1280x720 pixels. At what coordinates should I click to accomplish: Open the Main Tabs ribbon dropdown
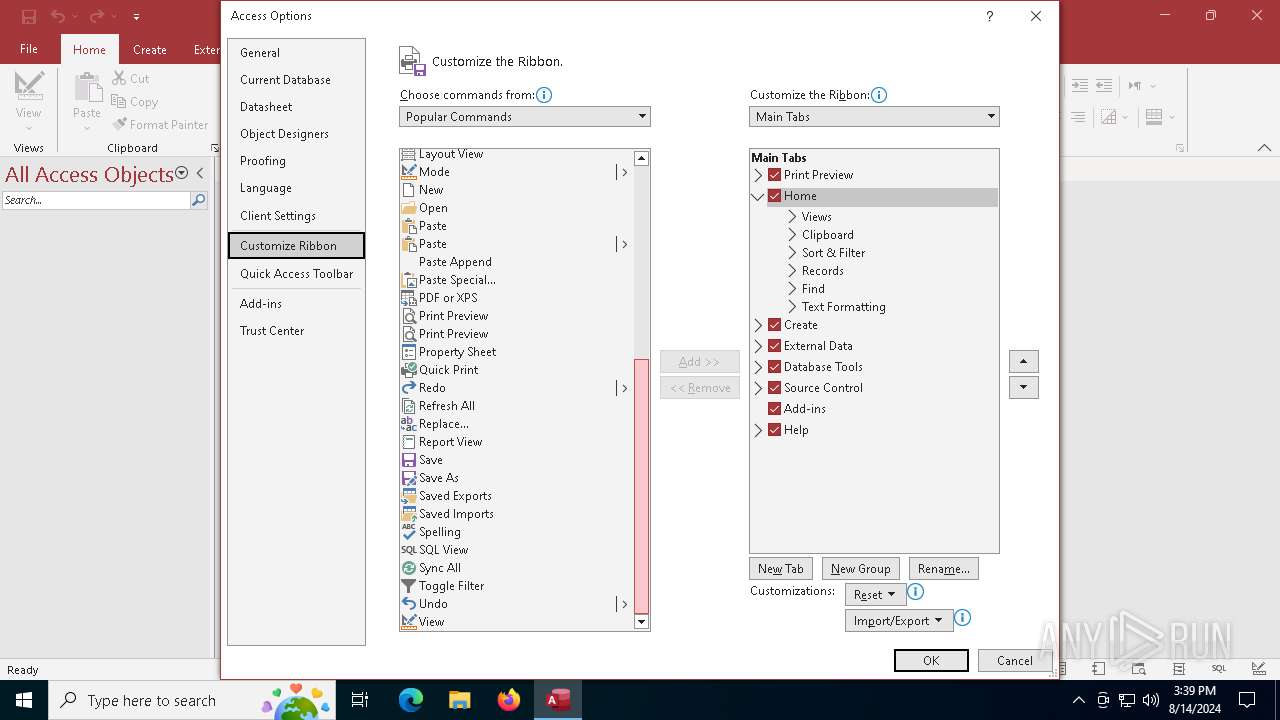[x=874, y=117]
